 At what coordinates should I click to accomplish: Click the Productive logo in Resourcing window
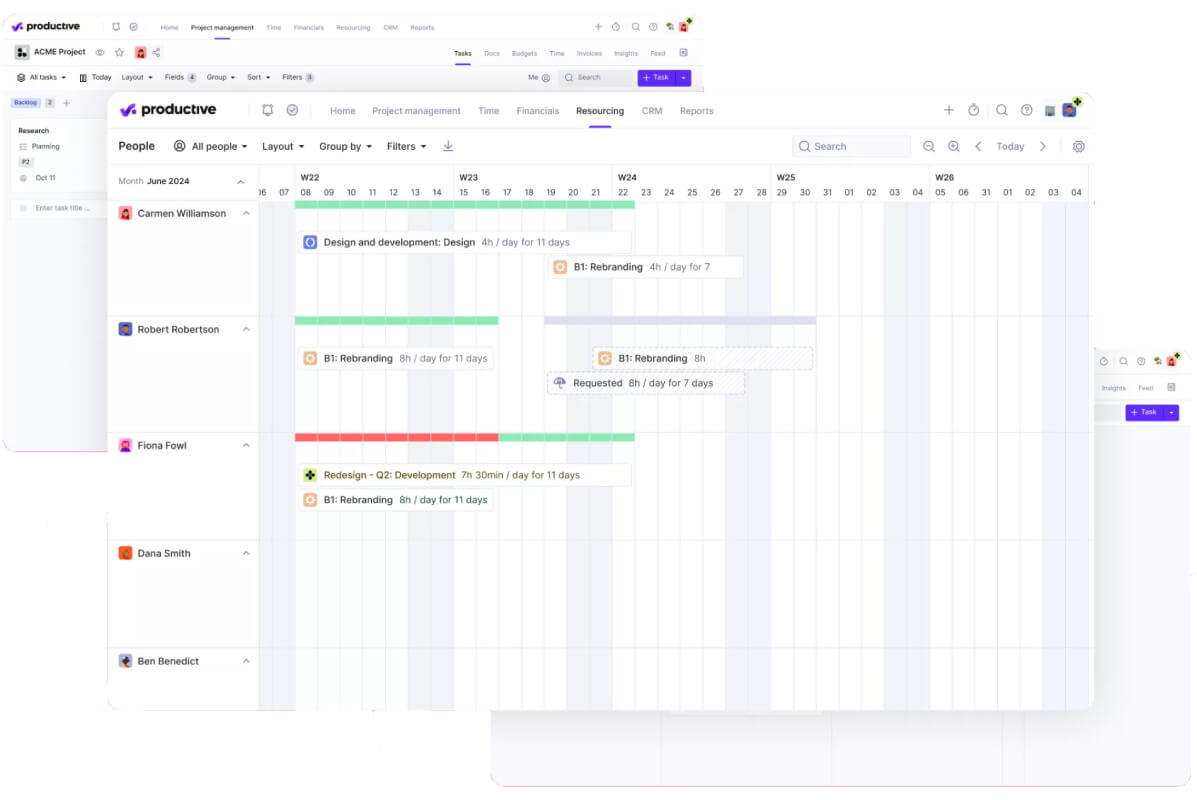pyautogui.click(x=168, y=110)
